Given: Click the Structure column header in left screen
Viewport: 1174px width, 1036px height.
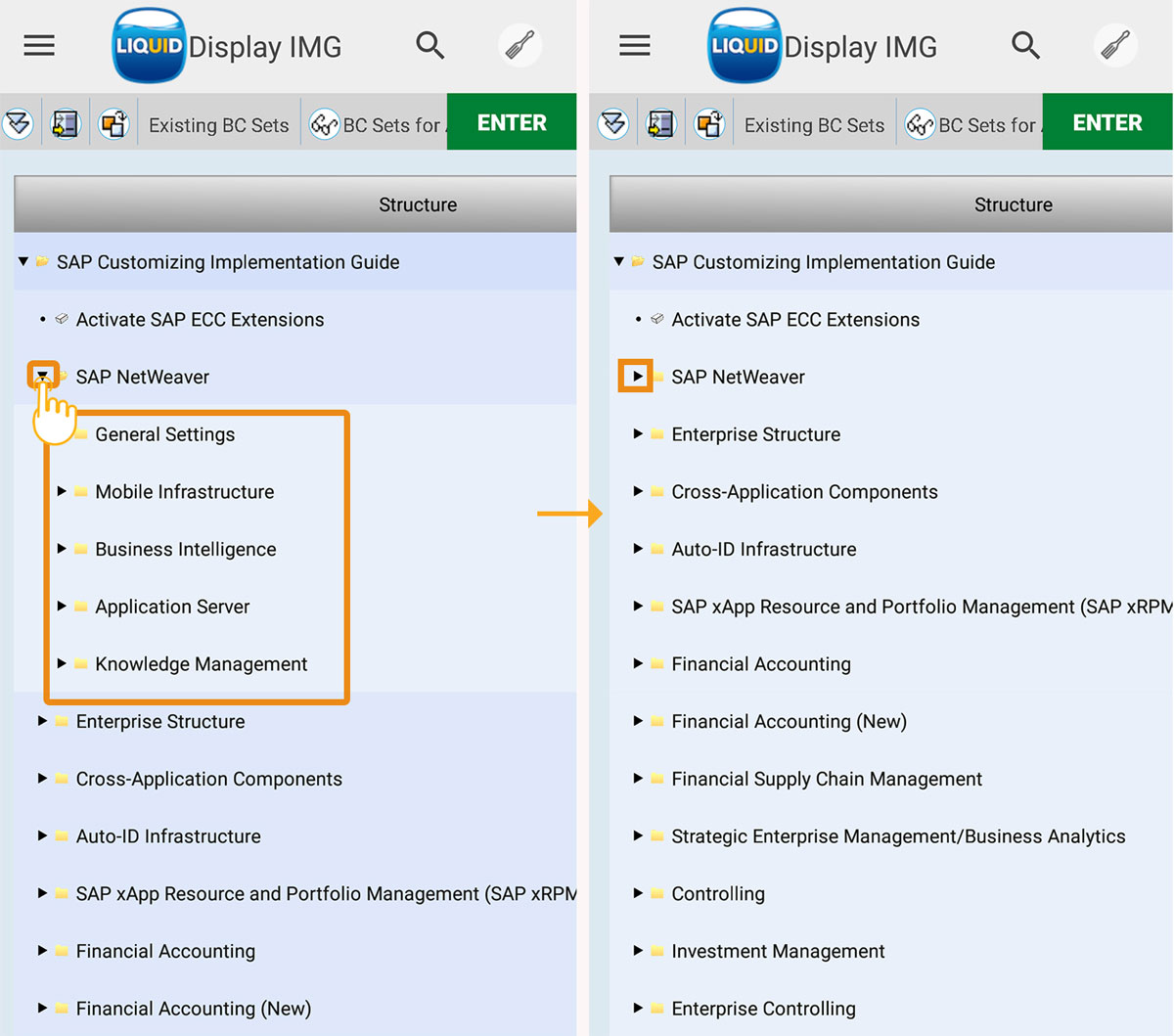Looking at the screenshot, I should pos(417,204).
